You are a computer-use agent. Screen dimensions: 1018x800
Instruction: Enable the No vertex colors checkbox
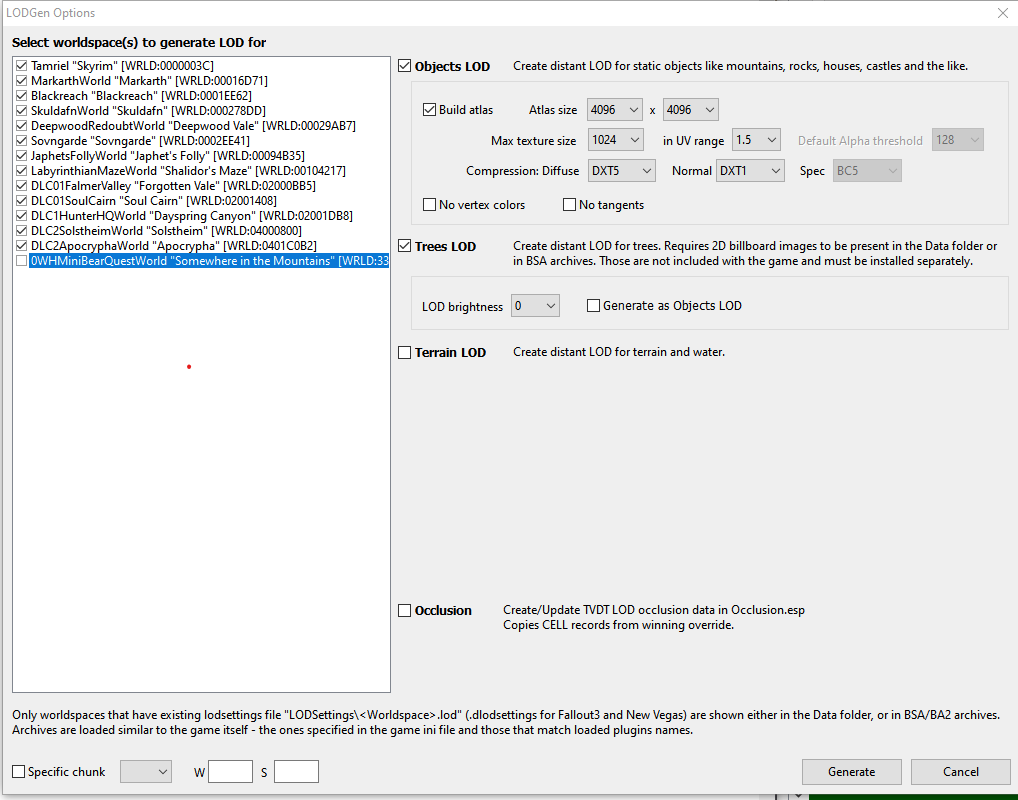point(429,205)
